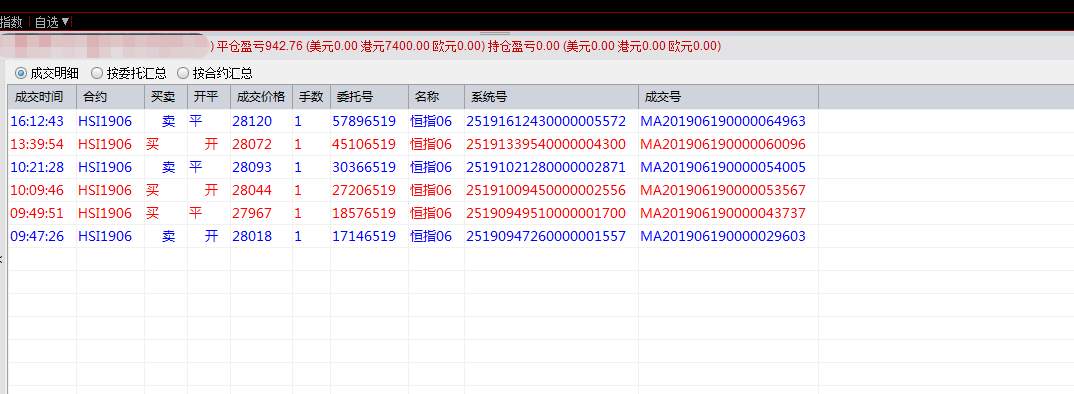
Task: Open the 自选 dropdown
Action: click(52, 22)
